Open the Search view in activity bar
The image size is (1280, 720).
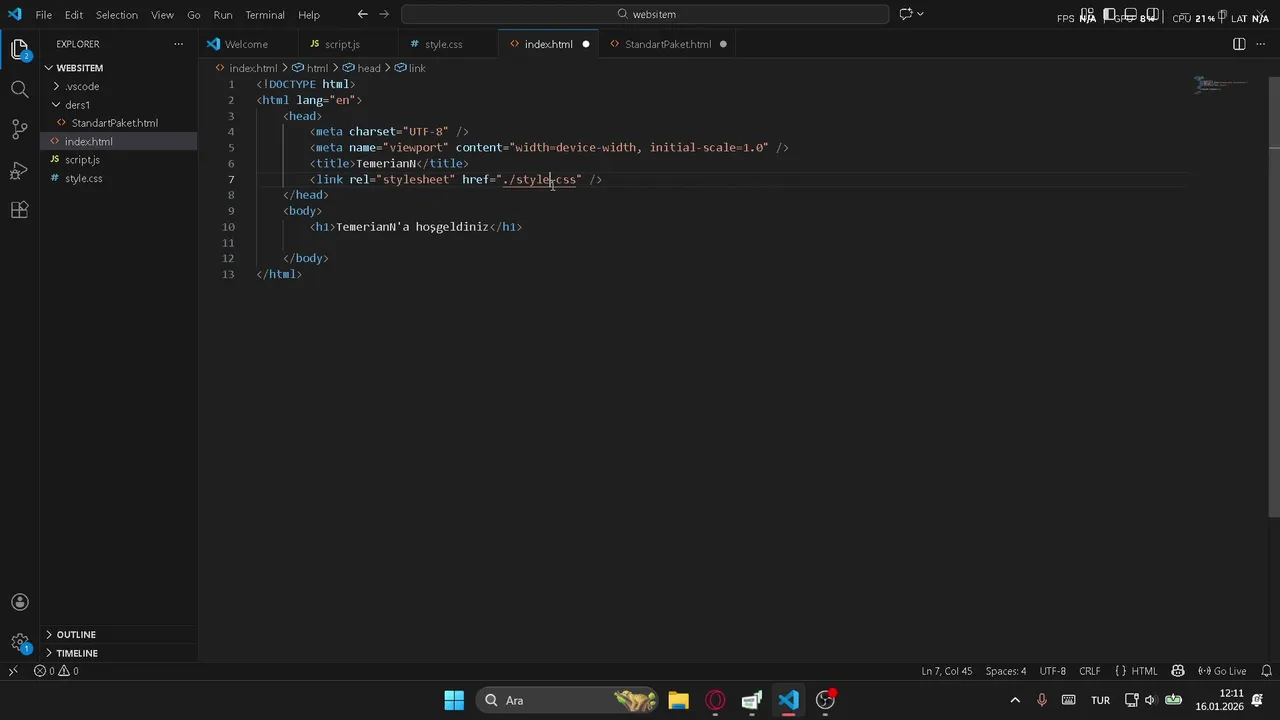point(19,89)
